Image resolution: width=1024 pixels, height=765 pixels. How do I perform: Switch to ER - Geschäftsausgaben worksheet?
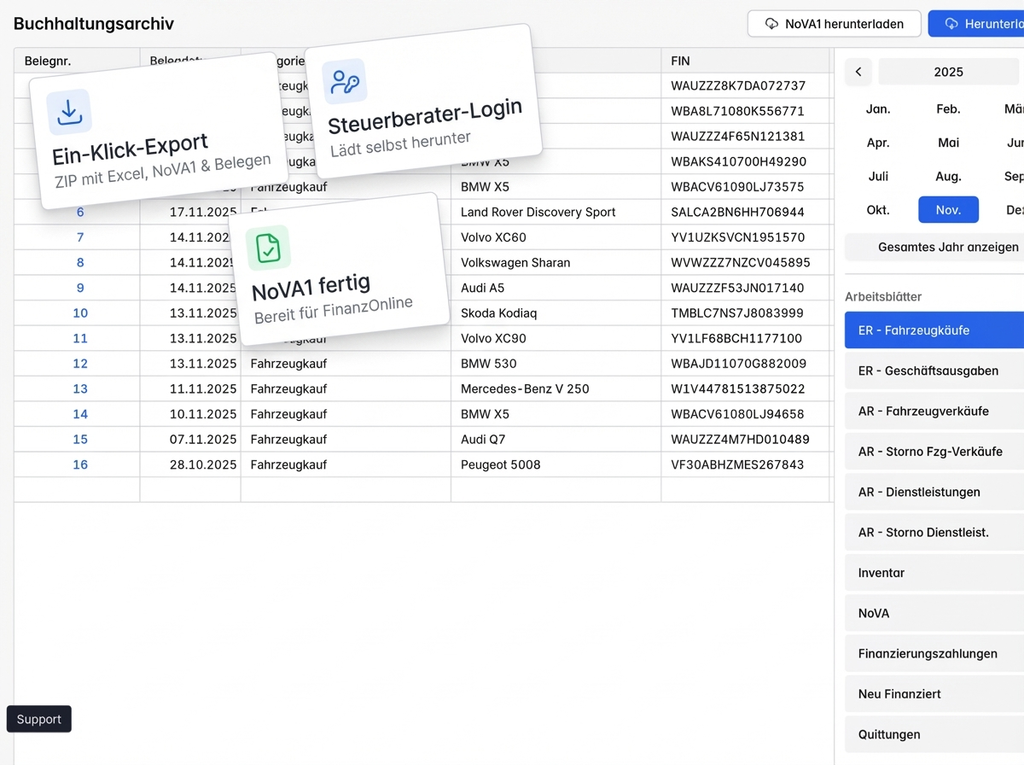coord(934,371)
